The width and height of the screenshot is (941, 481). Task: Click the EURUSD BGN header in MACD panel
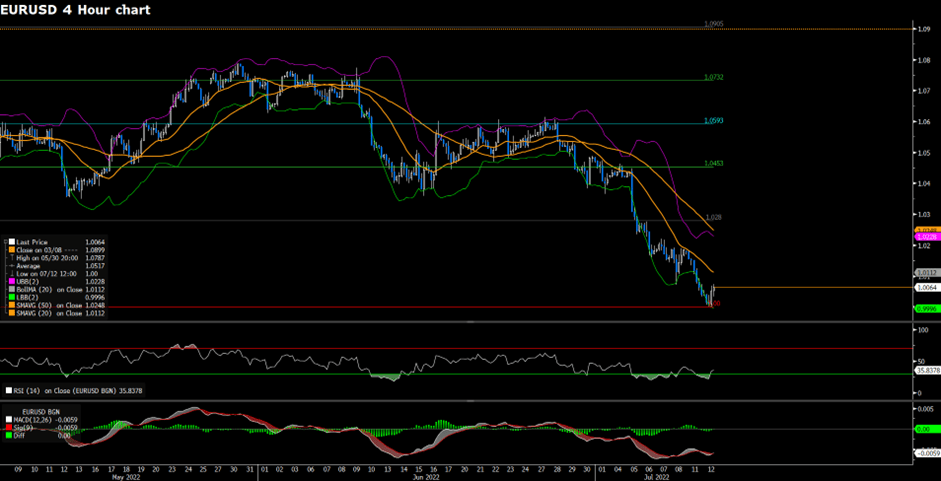coord(38,412)
